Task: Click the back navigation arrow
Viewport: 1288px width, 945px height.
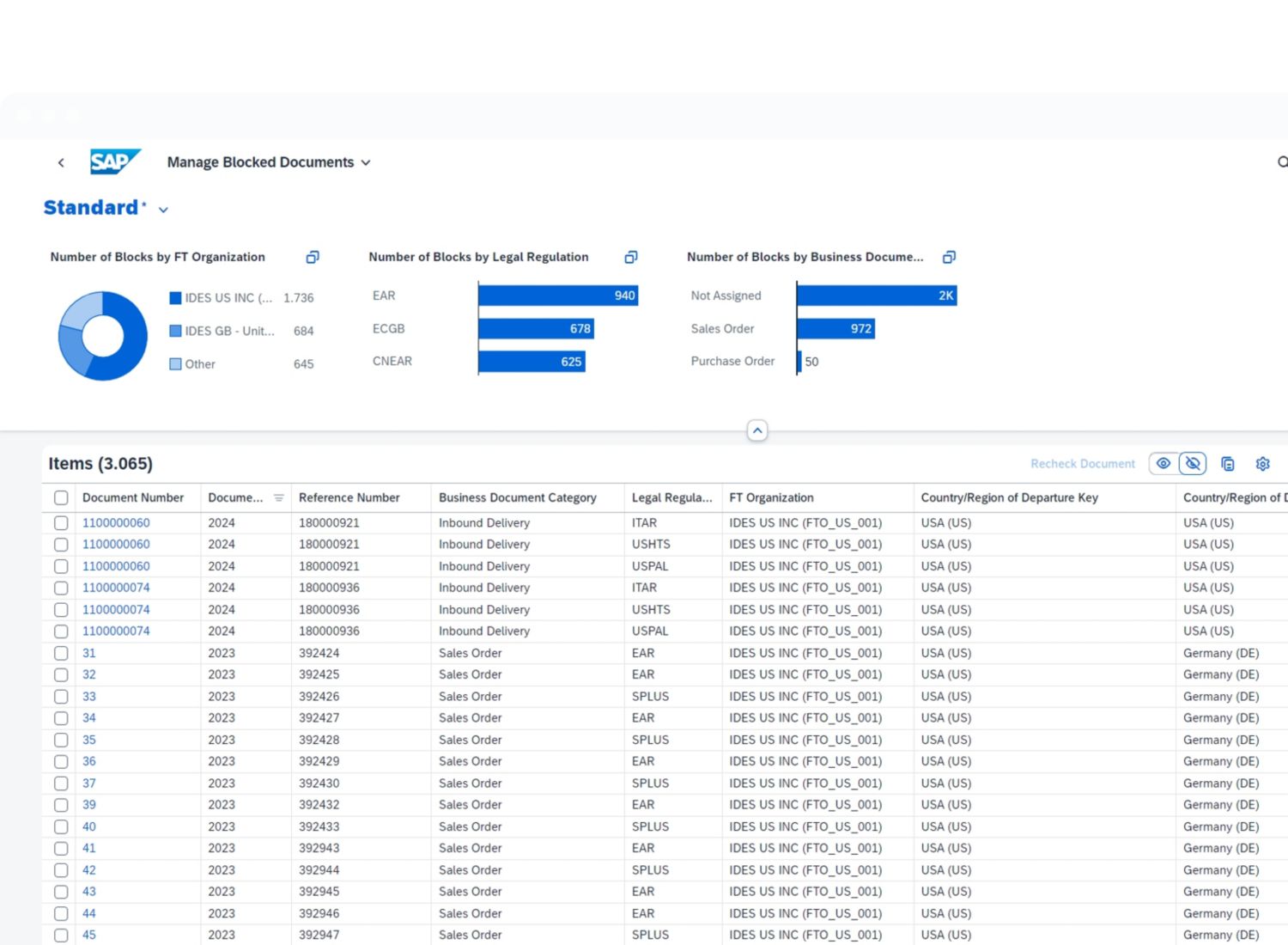Action: point(61,162)
